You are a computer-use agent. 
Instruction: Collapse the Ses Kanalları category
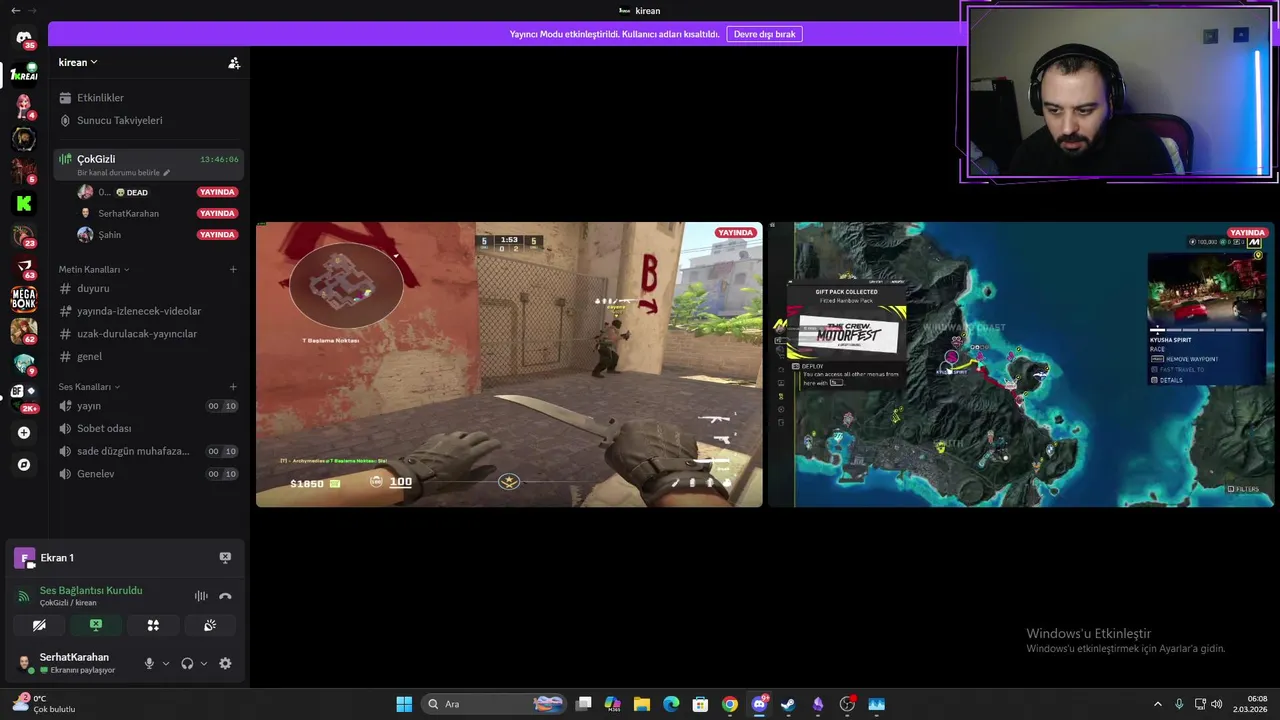[89, 387]
